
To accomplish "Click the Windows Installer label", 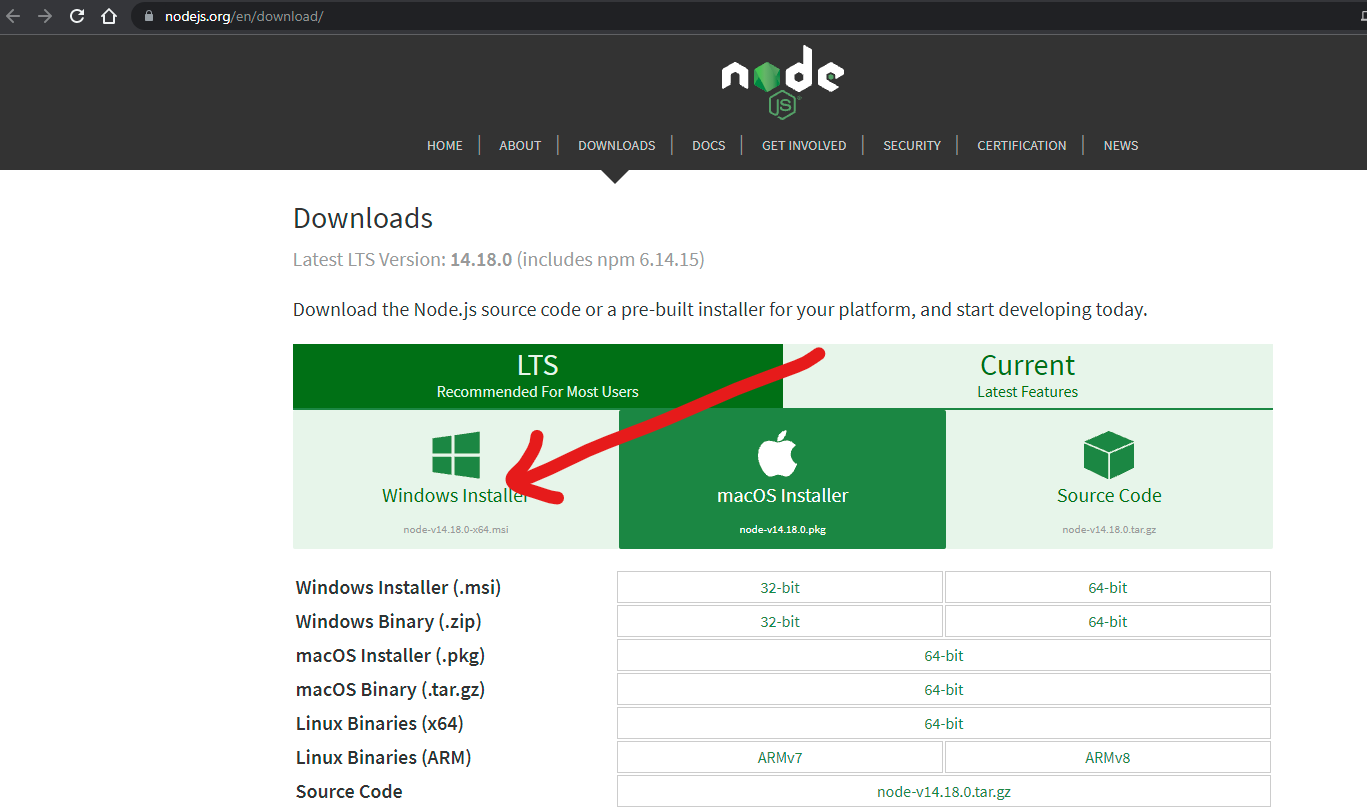I will [456, 496].
